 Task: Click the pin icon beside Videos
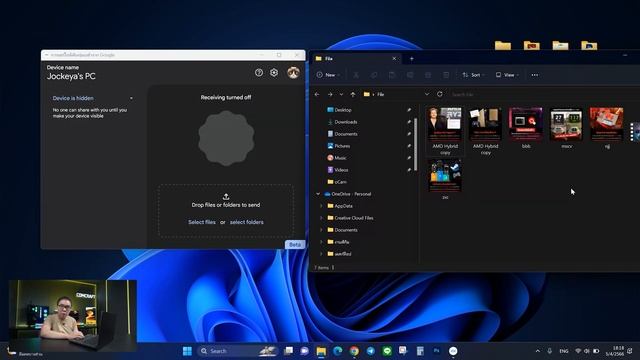click(x=409, y=170)
